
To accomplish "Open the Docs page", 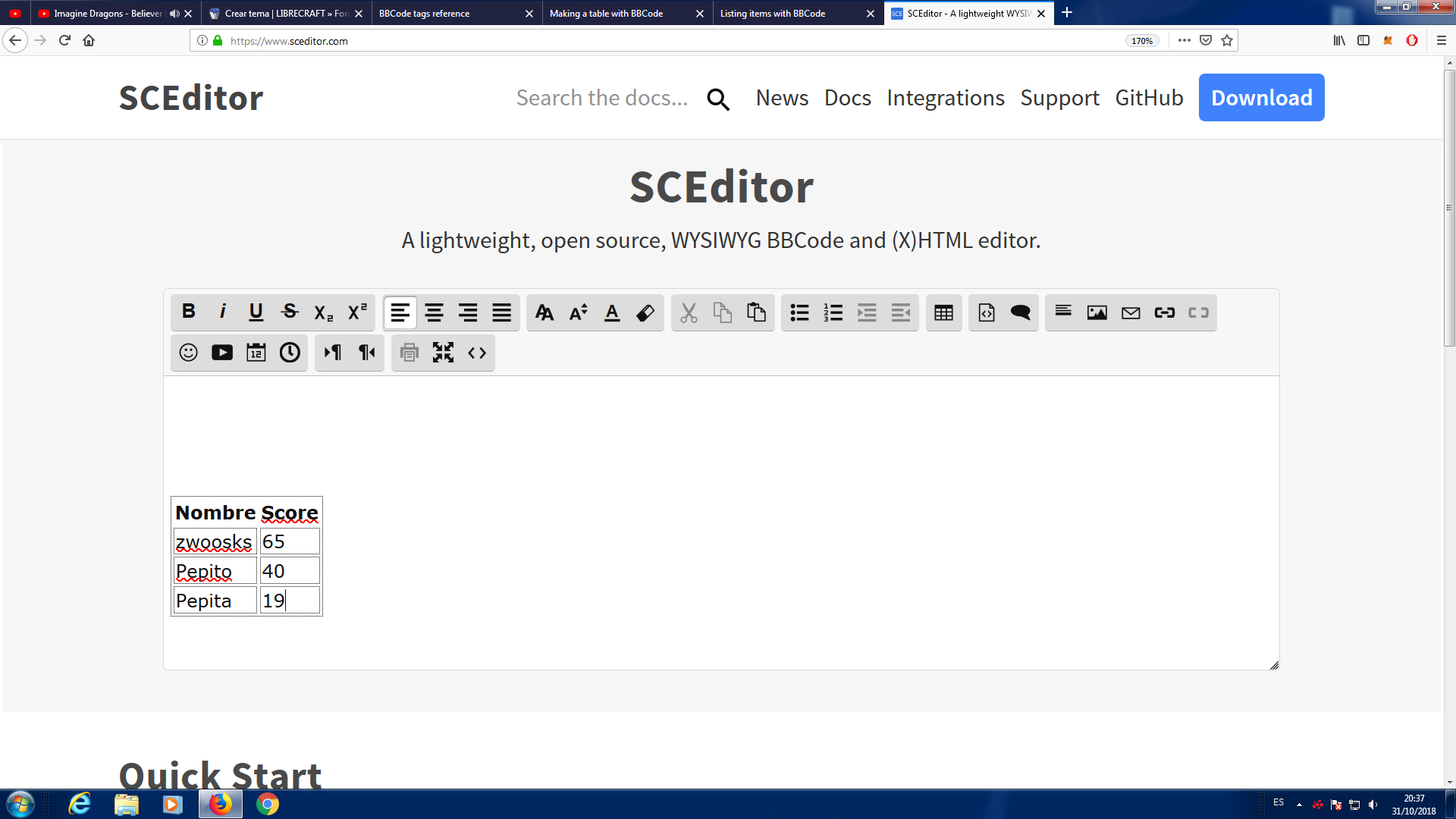I will click(x=848, y=98).
